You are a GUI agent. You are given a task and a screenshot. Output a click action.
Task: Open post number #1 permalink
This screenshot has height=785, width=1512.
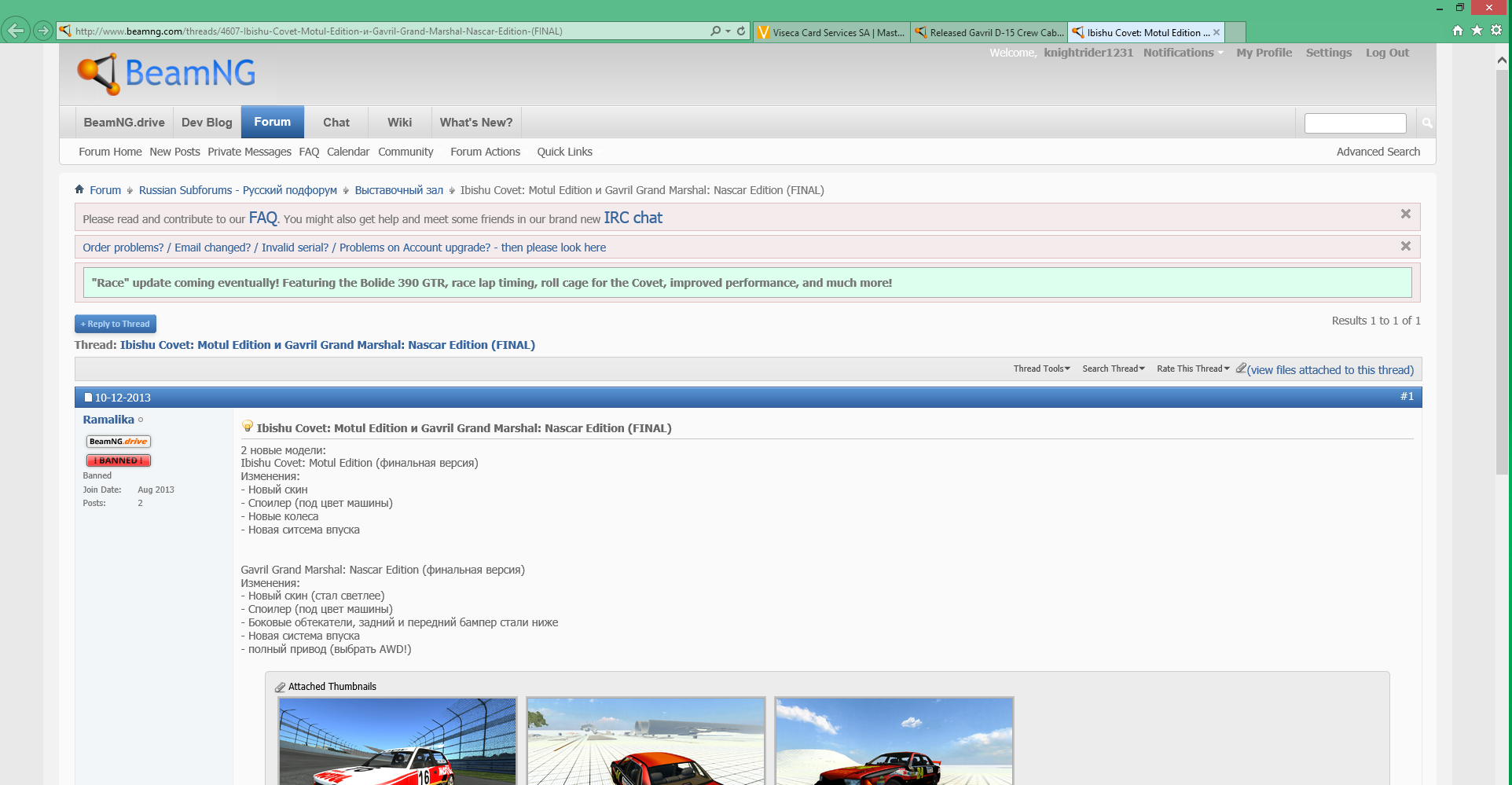coord(1407,396)
